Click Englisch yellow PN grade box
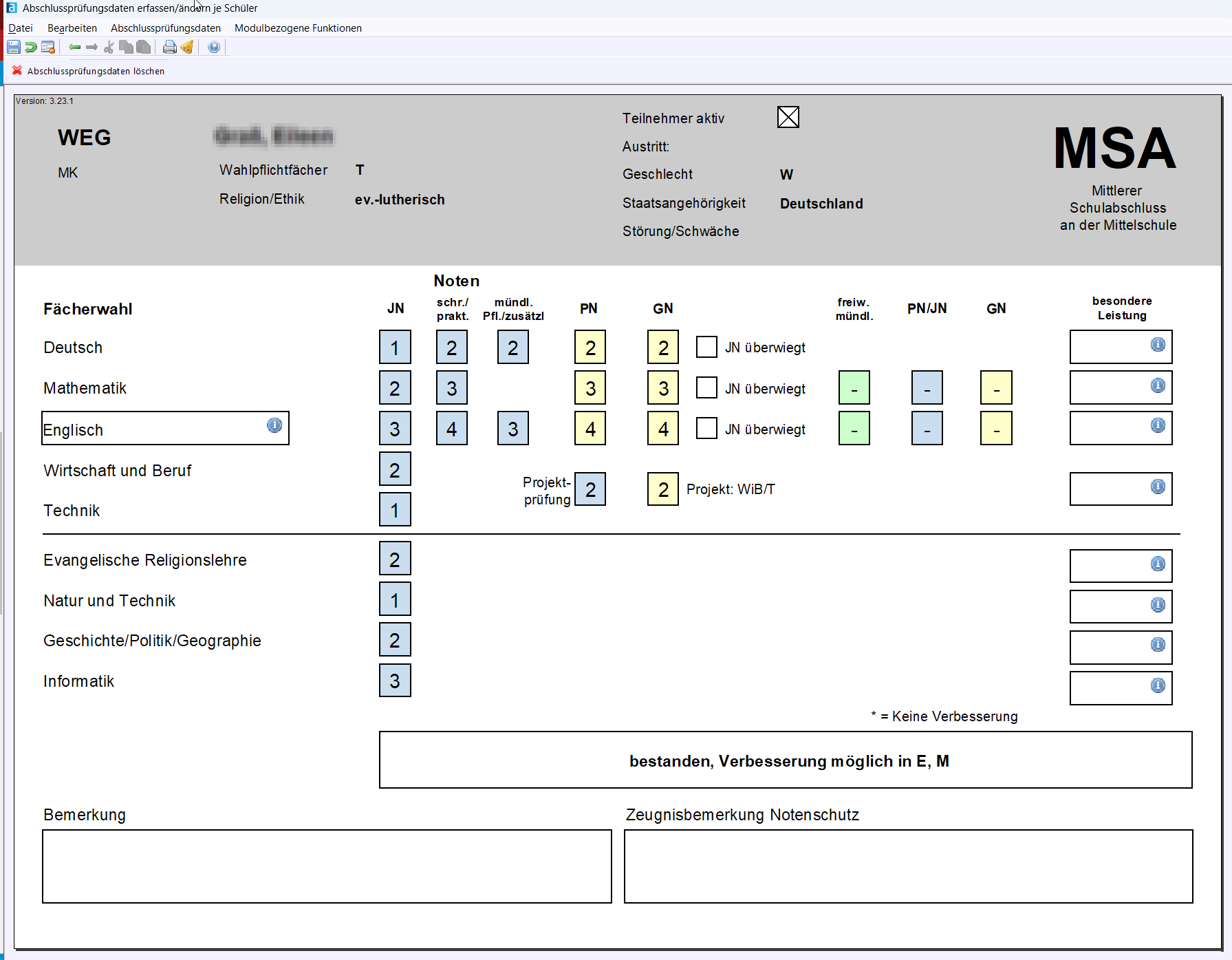Screen dimensions: 1232x960 point(590,428)
